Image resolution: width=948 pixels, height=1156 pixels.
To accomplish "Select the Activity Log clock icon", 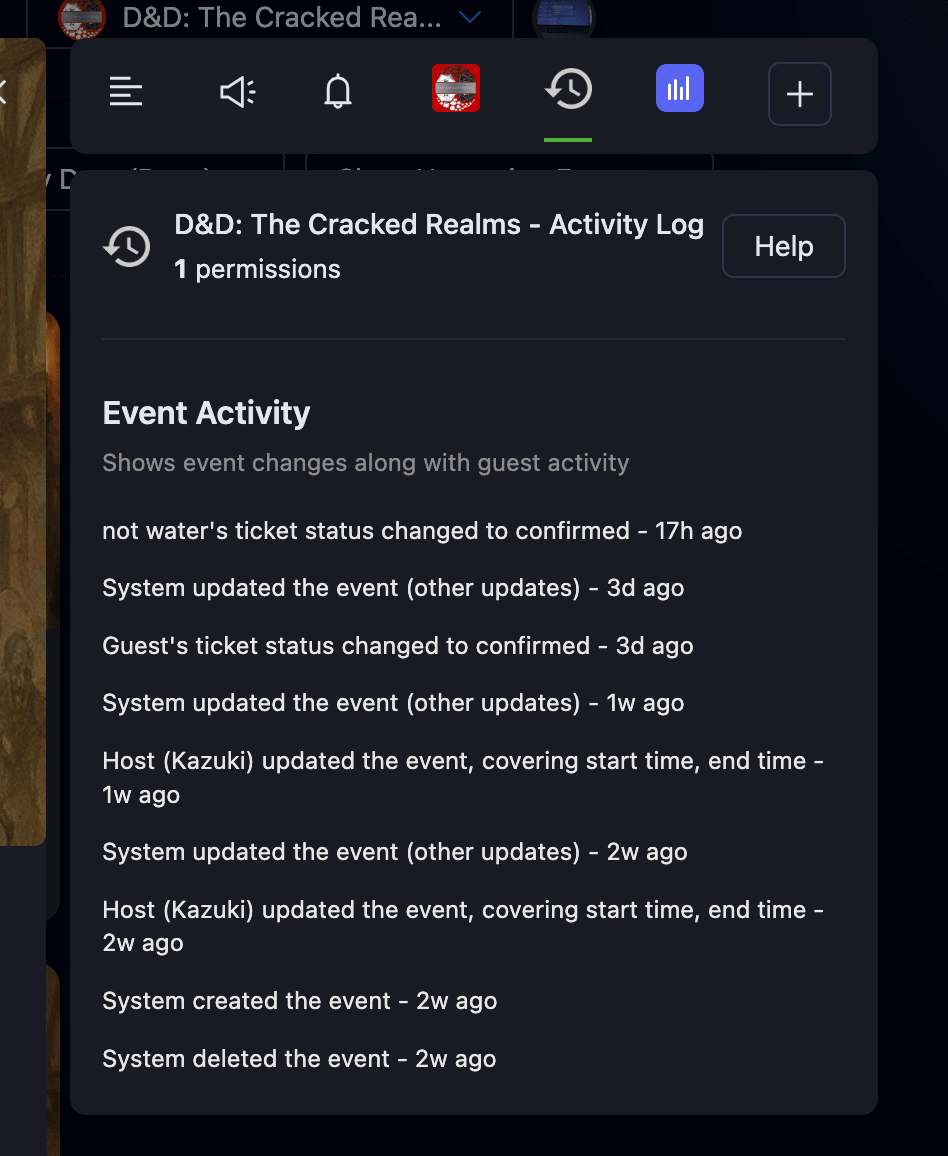I will [569, 90].
